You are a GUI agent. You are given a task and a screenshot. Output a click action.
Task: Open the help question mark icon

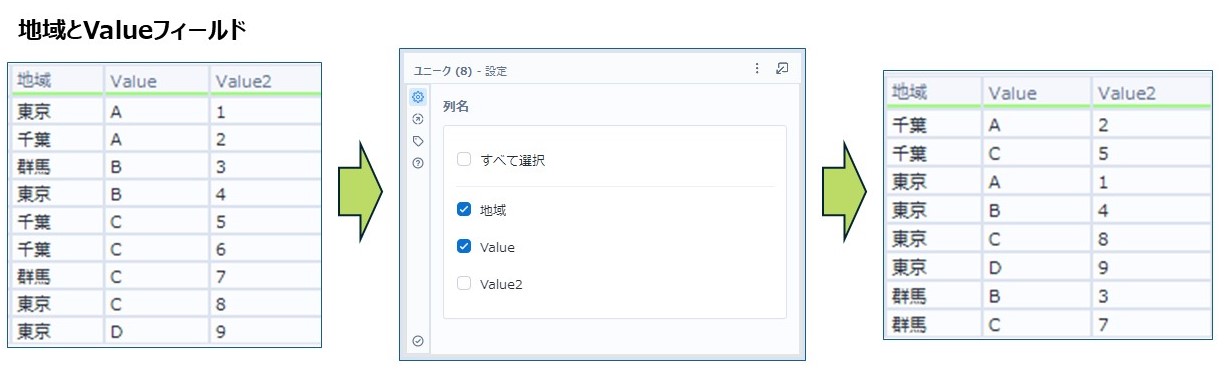(x=418, y=163)
